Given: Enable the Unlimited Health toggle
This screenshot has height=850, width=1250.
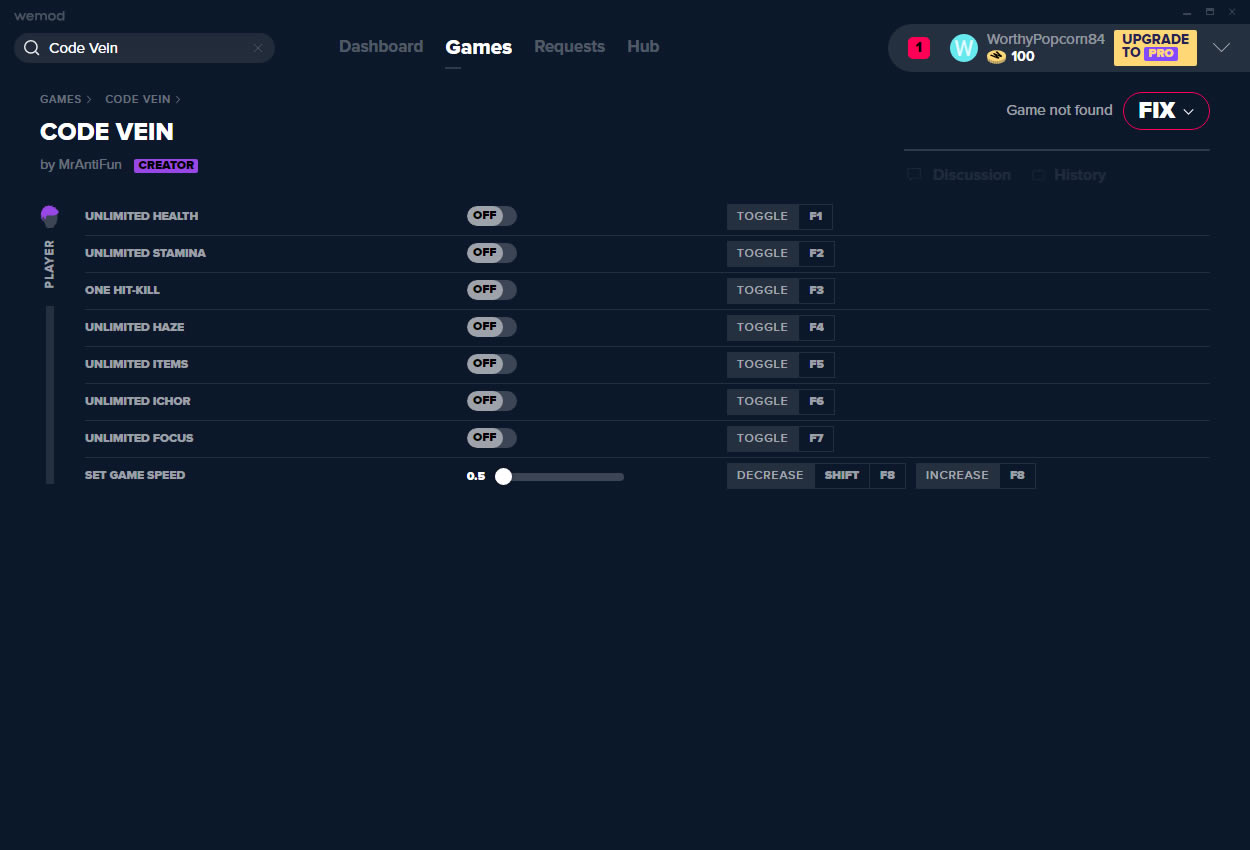Looking at the screenshot, I should pos(491,216).
